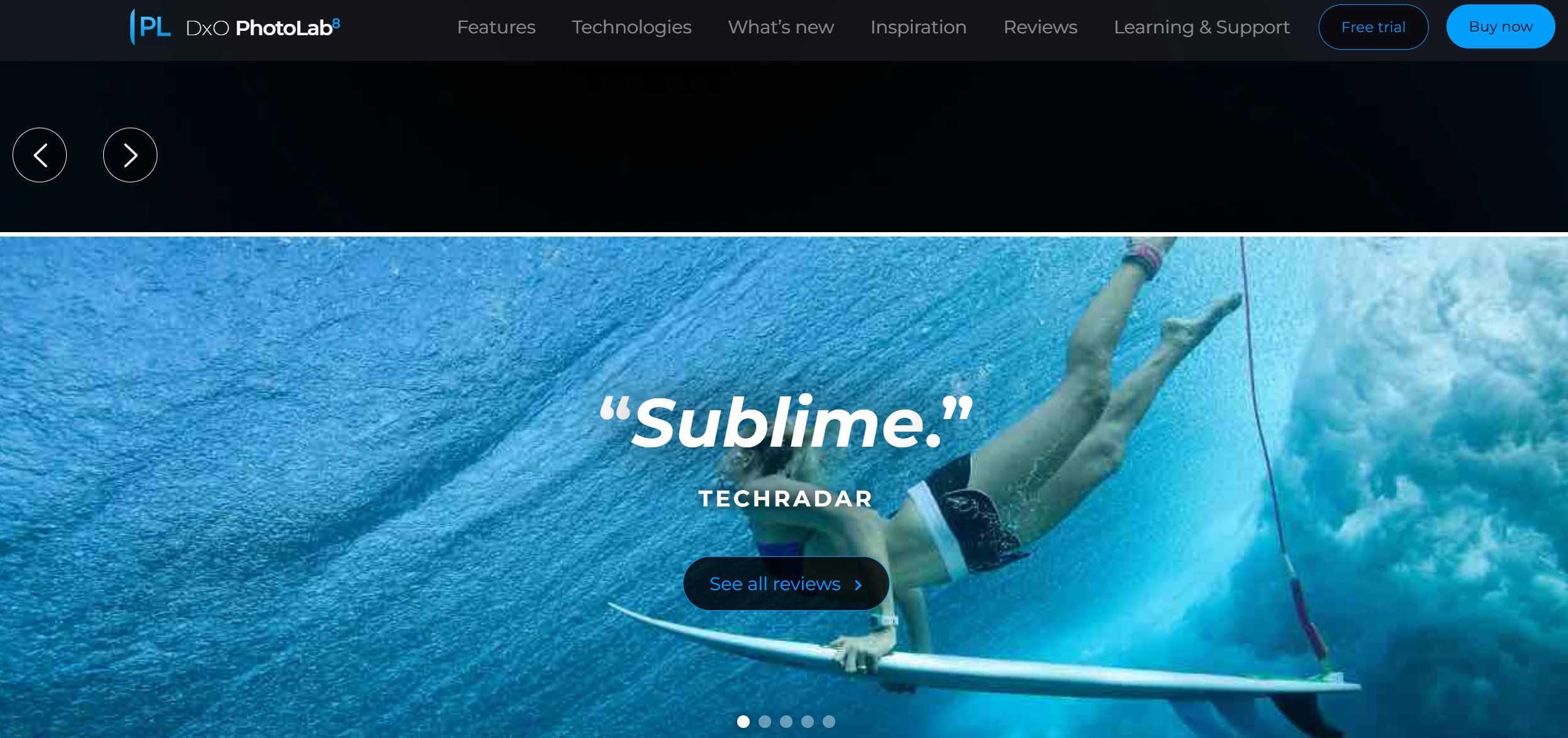Click the next slide arrow button
The image size is (1568, 738).
coord(130,155)
